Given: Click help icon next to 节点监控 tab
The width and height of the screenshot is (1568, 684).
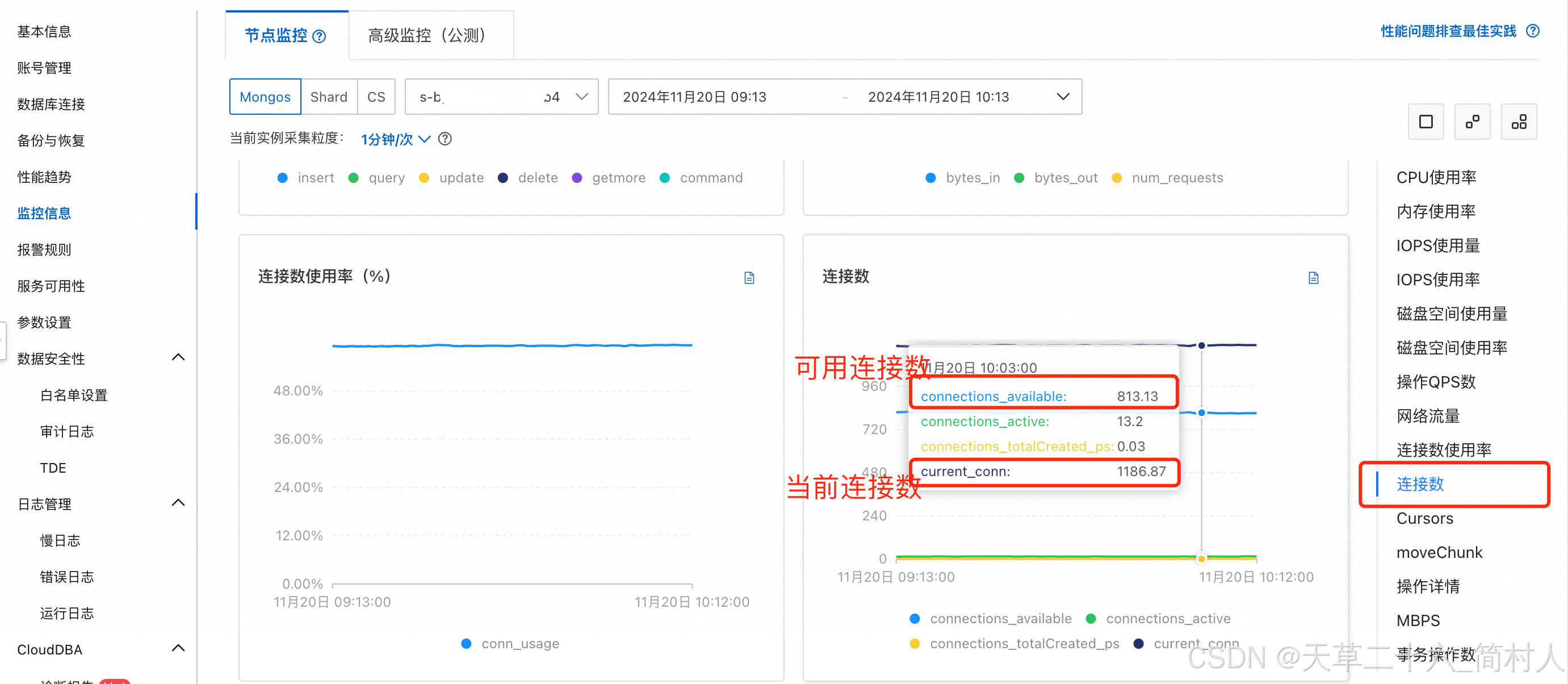Looking at the screenshot, I should click(x=319, y=36).
